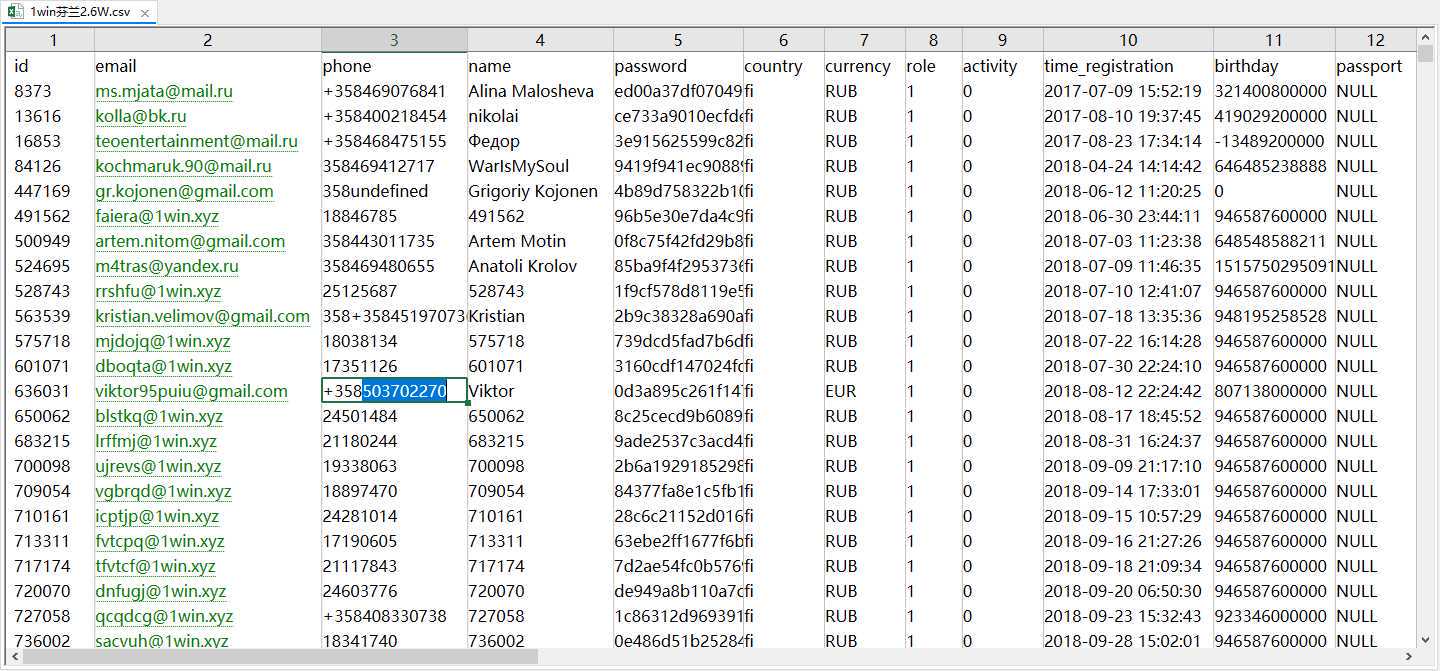Click the horizontal scrollbar right arrow
The width and height of the screenshot is (1440, 671).
click(1408, 657)
